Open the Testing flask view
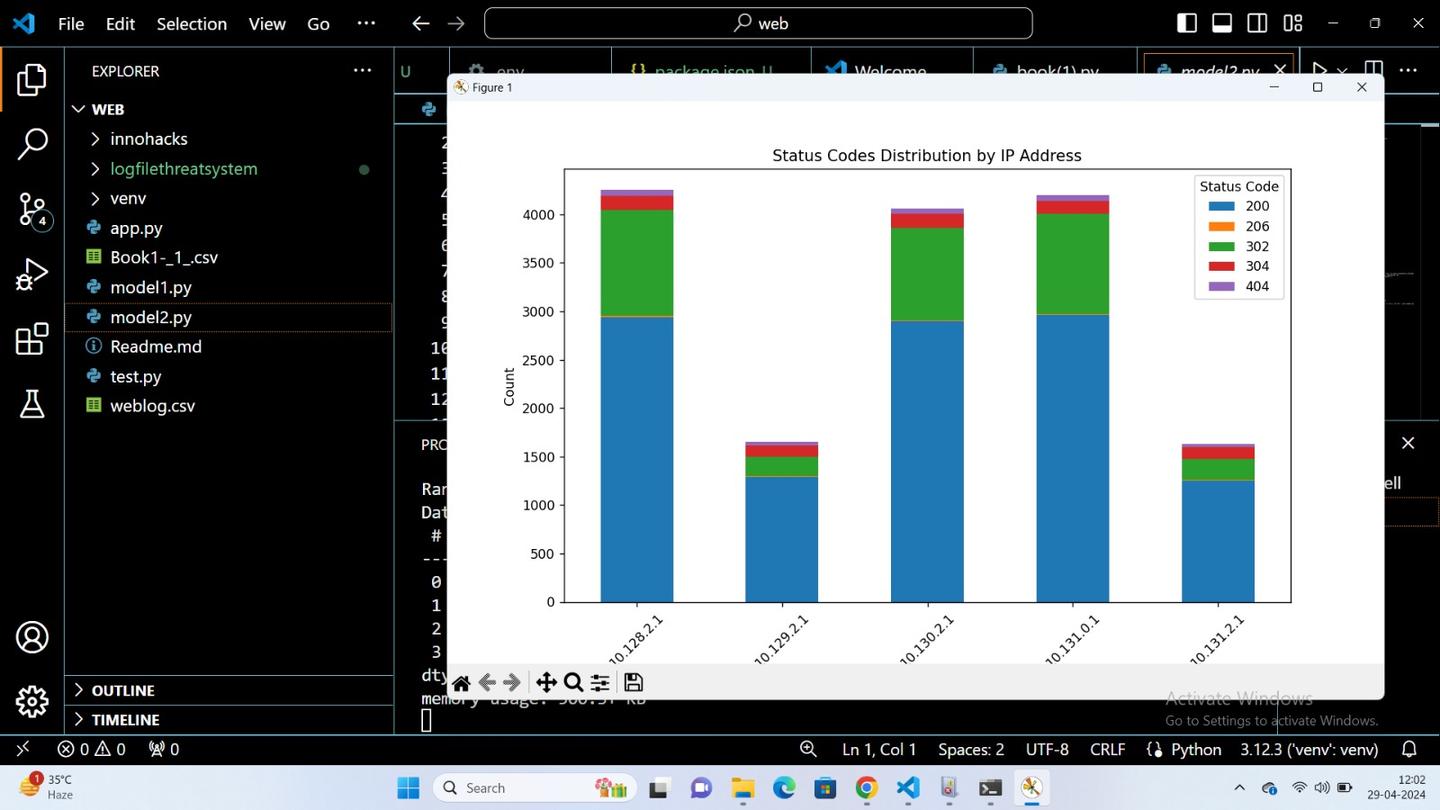This screenshot has height=810, width=1440. (32, 404)
